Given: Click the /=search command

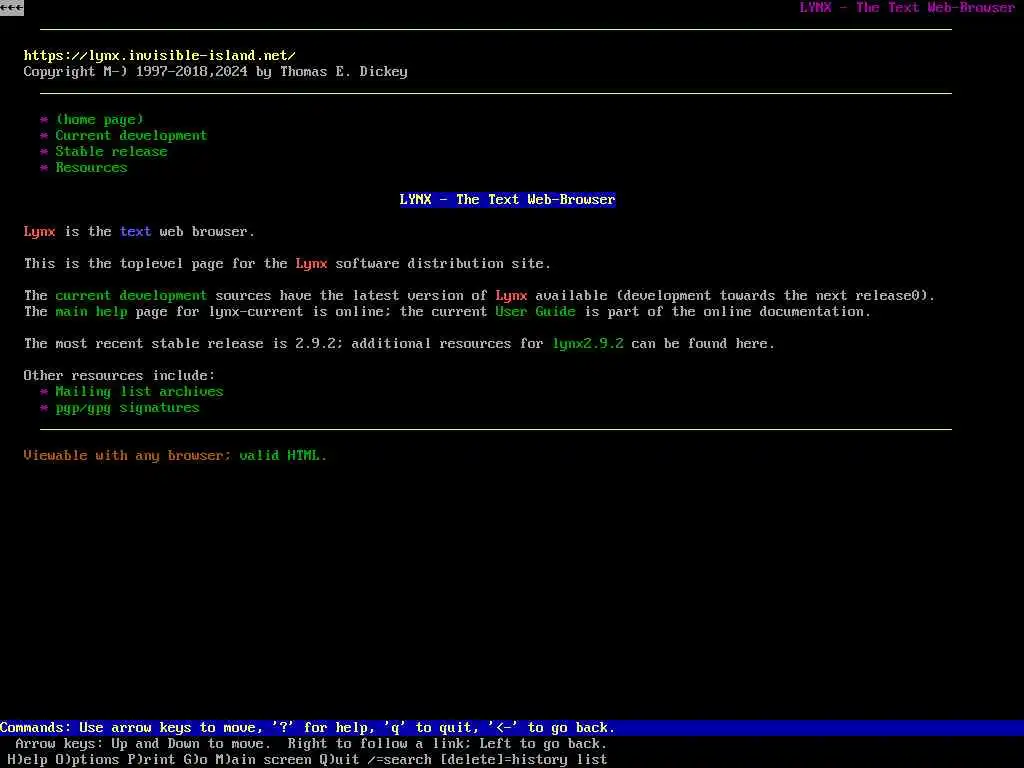Looking at the screenshot, I should coord(399,760).
